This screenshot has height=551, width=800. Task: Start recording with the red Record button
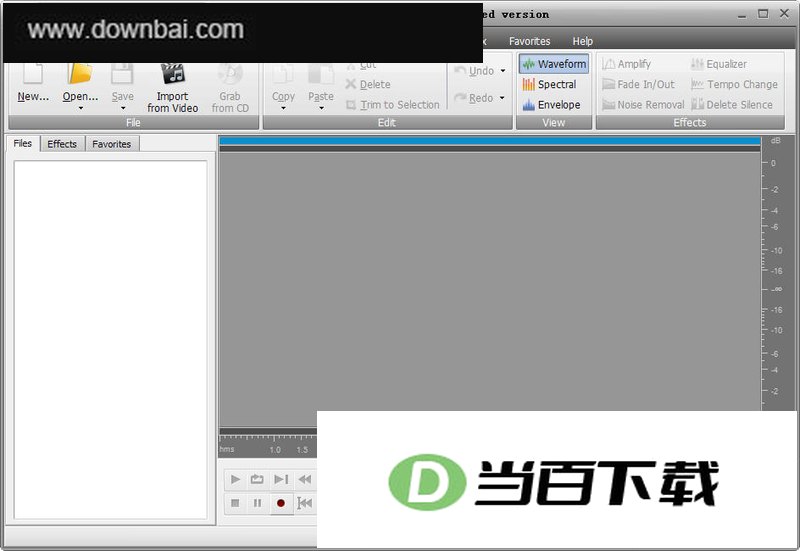click(281, 503)
